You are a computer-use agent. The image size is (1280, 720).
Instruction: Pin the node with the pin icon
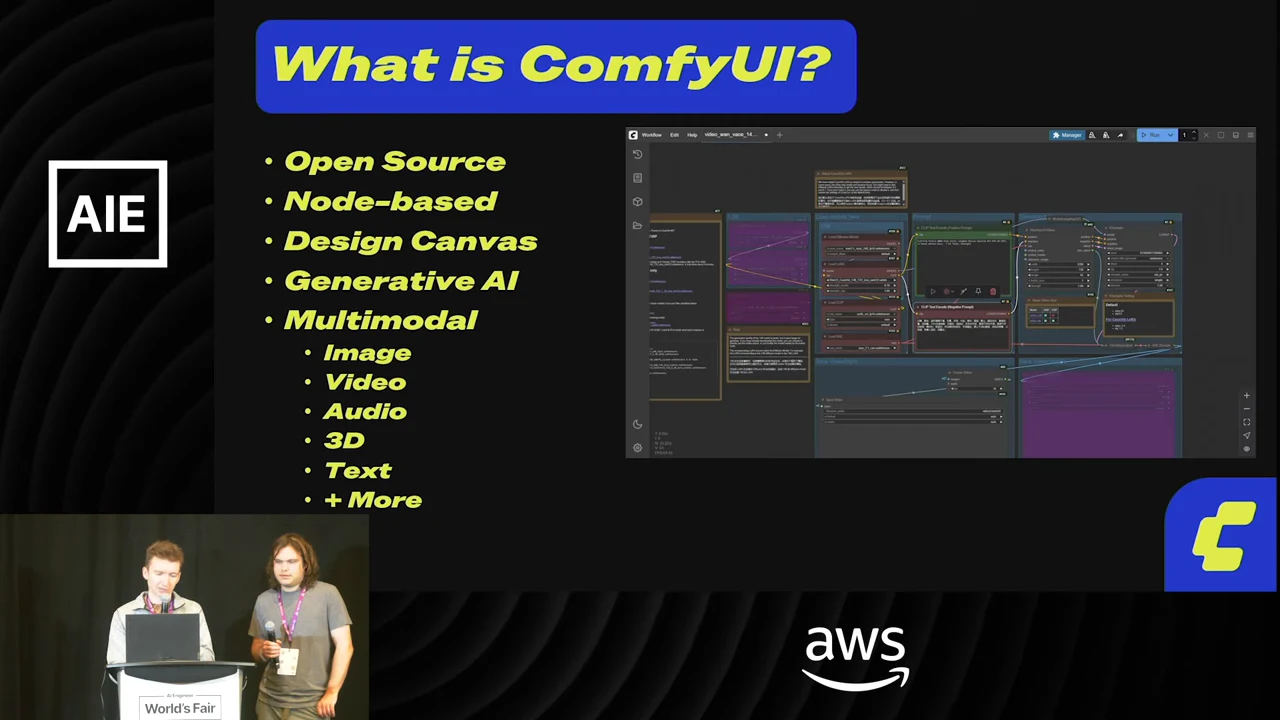point(978,292)
